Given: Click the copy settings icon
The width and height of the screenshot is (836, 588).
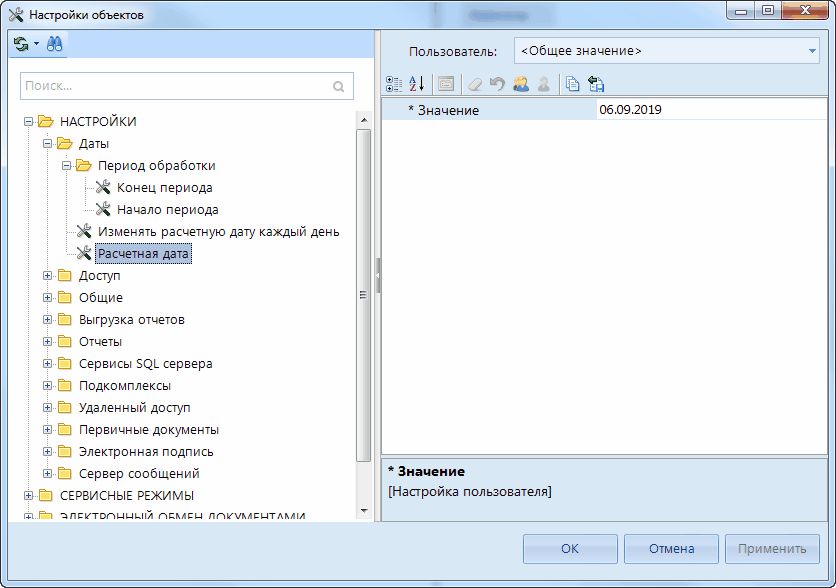Looking at the screenshot, I should pyautogui.click(x=573, y=84).
